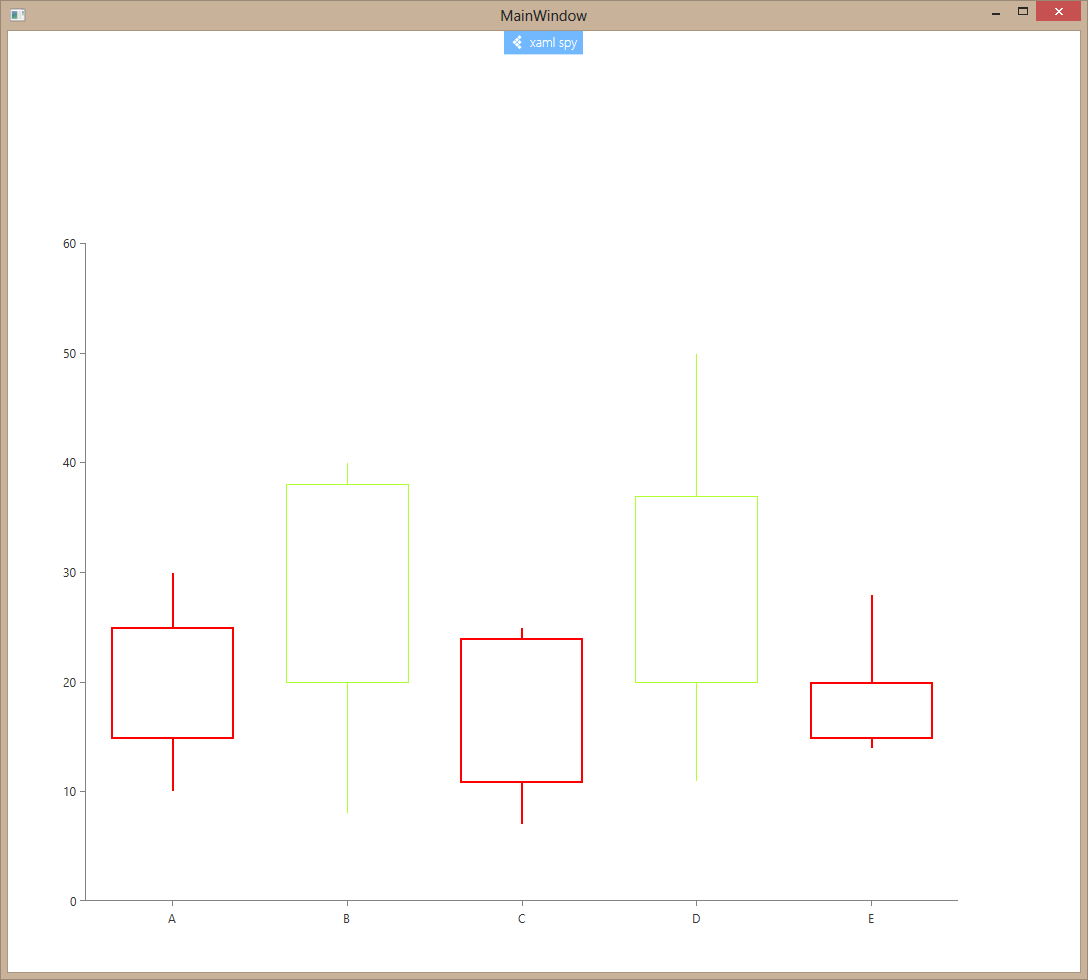1088x980 pixels.
Task: Click the y-axis value 10
Action: tap(69, 792)
